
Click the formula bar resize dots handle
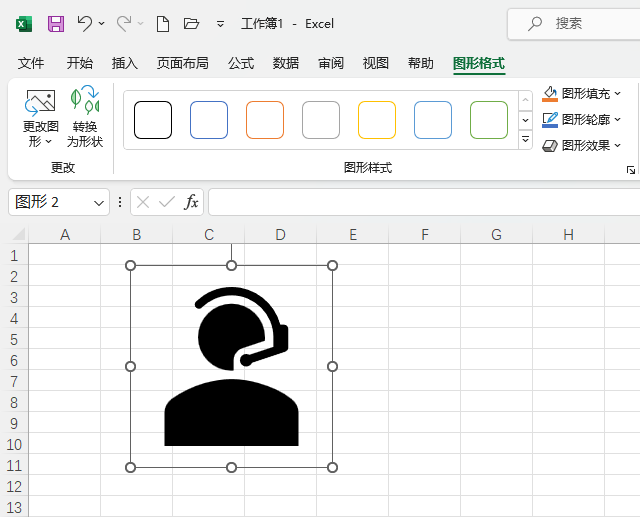120,202
